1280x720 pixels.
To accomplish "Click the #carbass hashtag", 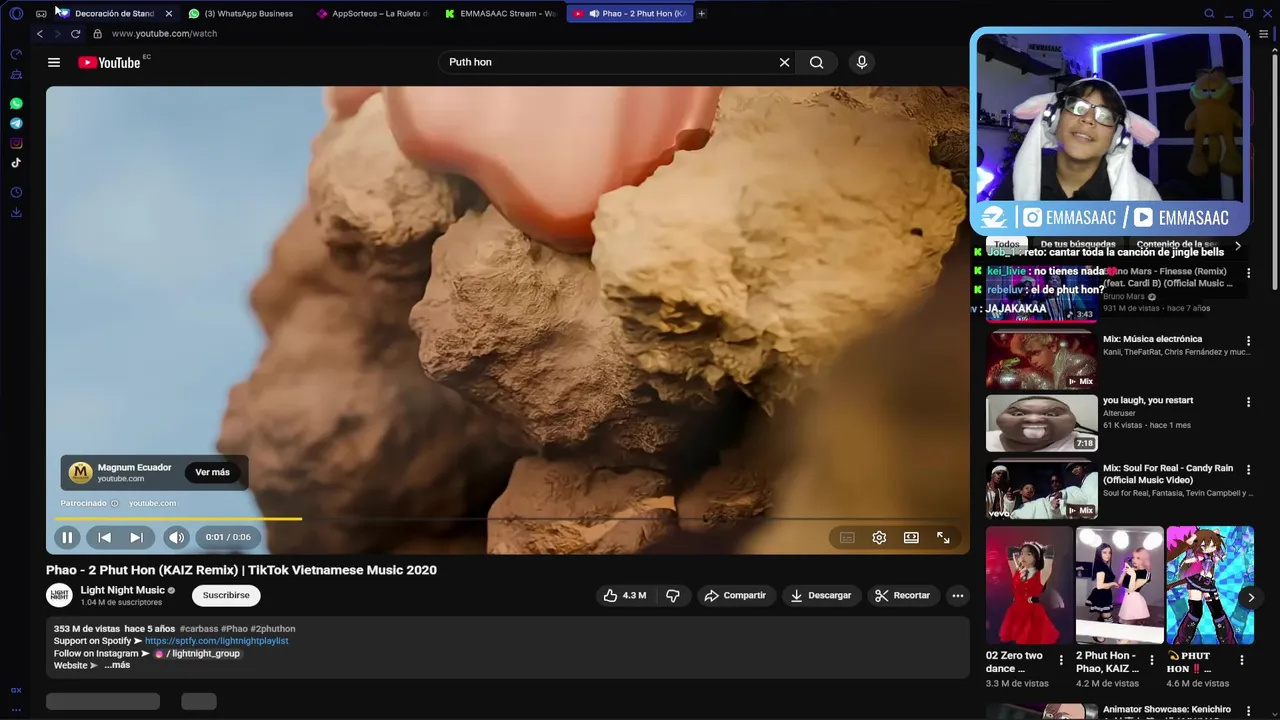I will 199,629.
